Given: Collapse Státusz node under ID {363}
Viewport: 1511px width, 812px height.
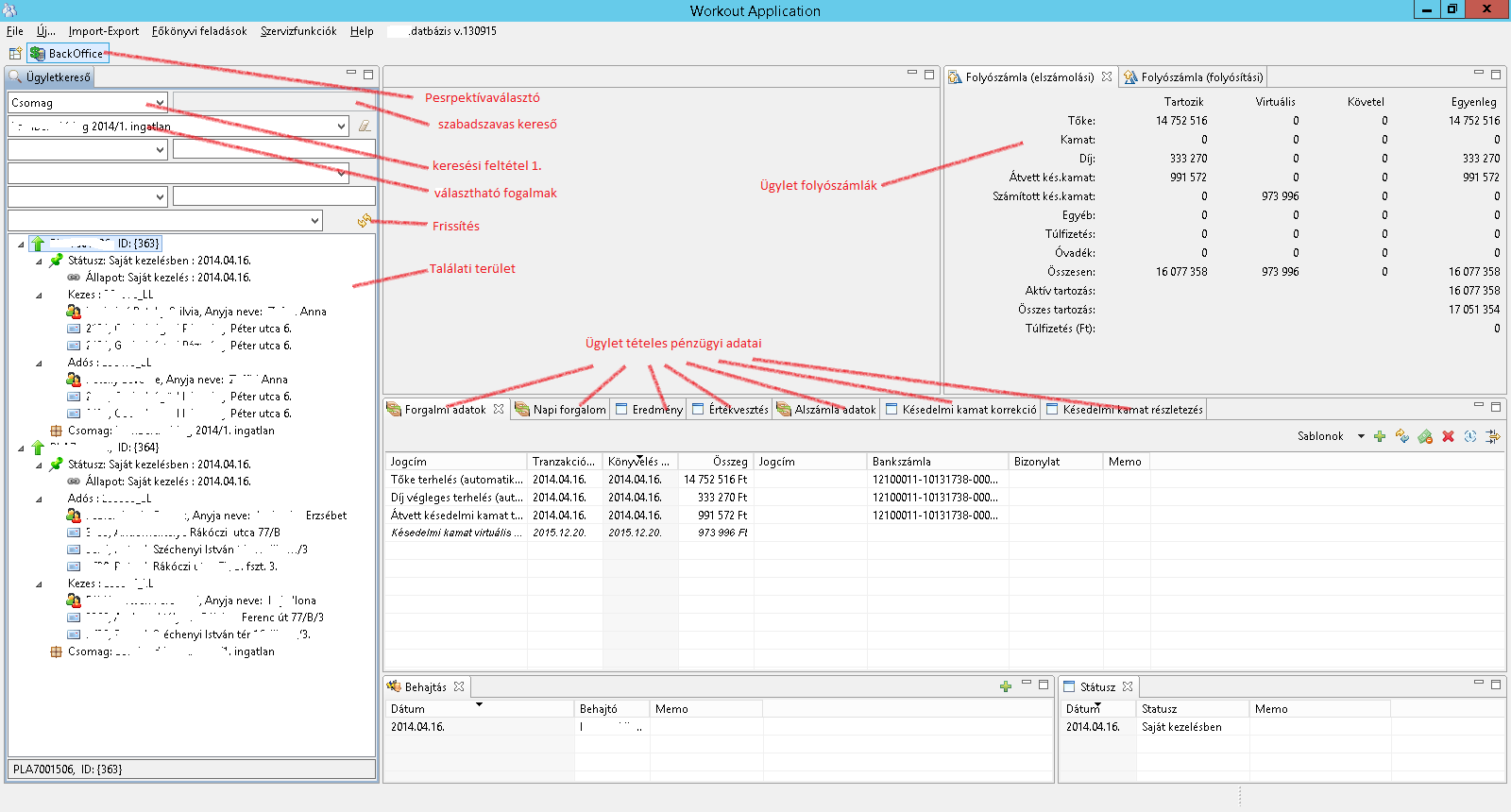Looking at the screenshot, I should 39,261.
